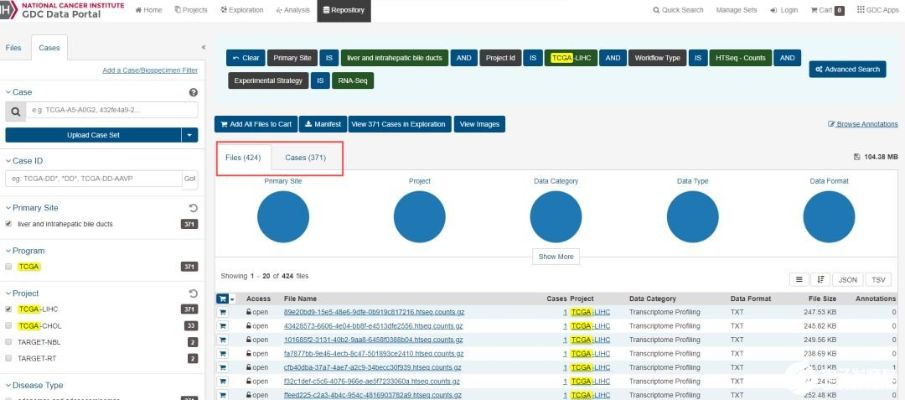Click the Cart icon in top navigation
Image resolution: width=905 pixels, height=400 pixels.
point(825,10)
